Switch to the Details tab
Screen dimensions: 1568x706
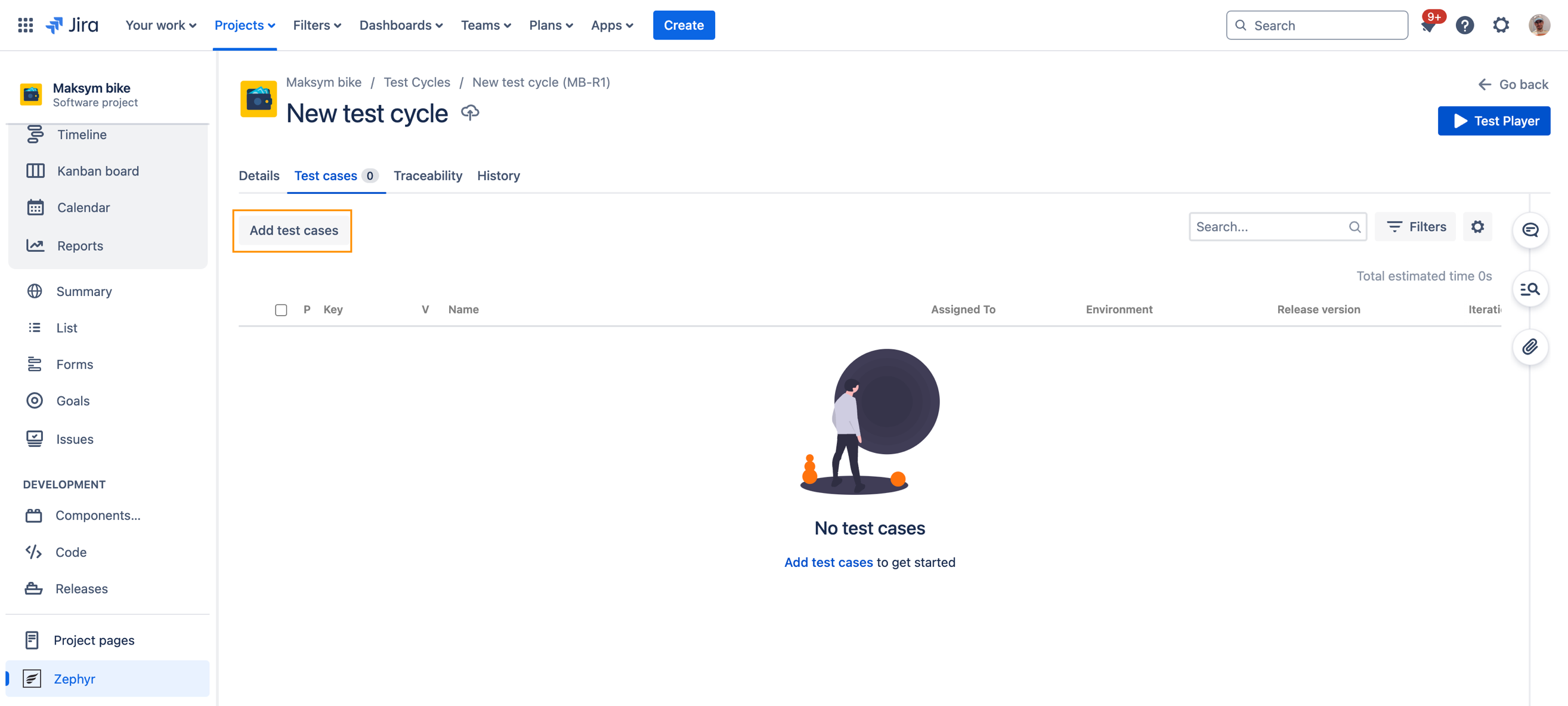pyautogui.click(x=259, y=175)
